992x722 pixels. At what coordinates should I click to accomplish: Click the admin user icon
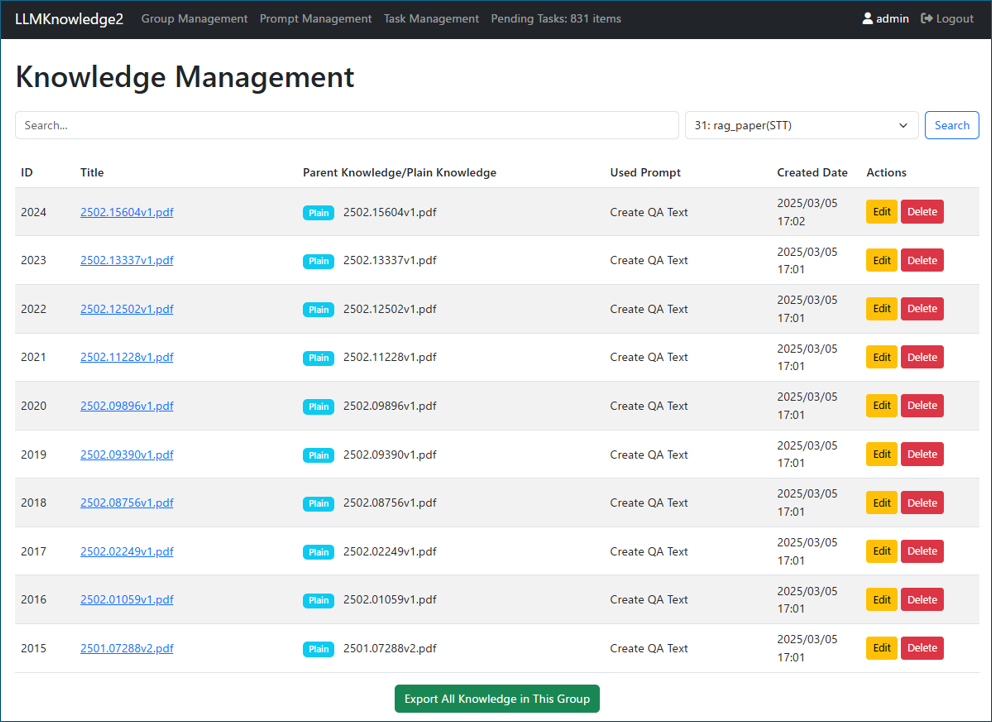coord(867,19)
